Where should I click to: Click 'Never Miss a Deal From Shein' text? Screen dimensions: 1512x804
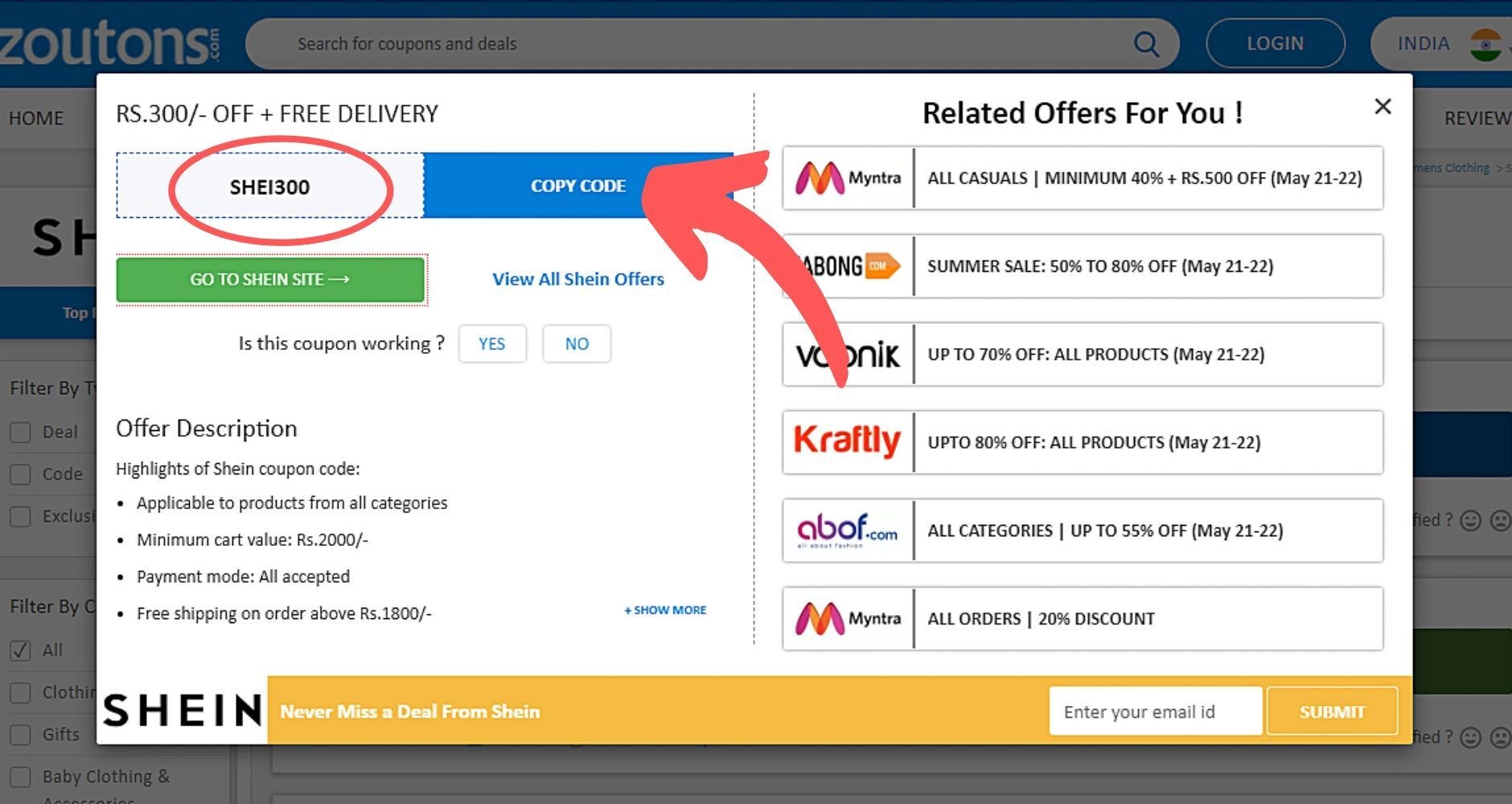410,712
